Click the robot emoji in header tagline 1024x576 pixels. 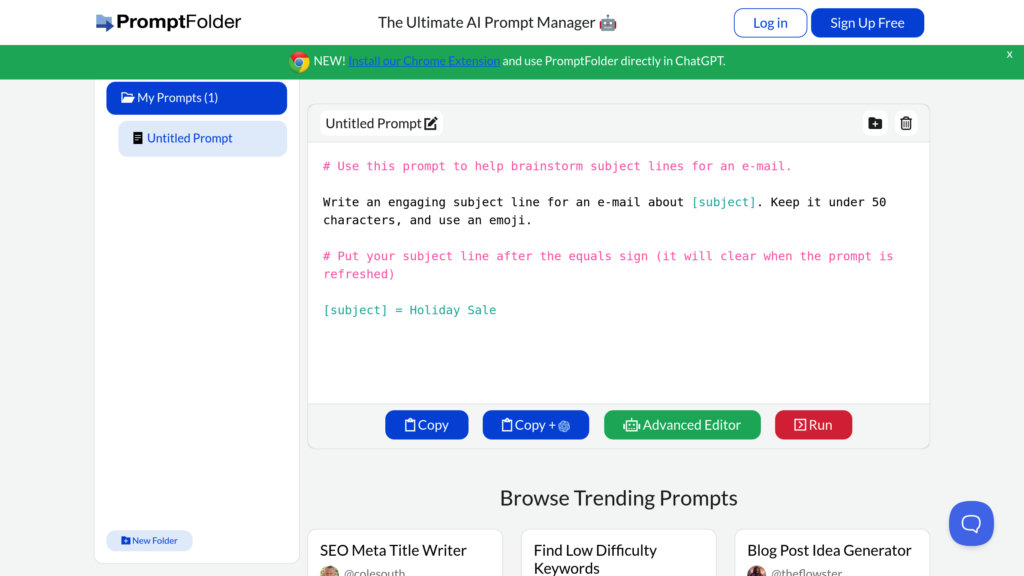pos(608,22)
